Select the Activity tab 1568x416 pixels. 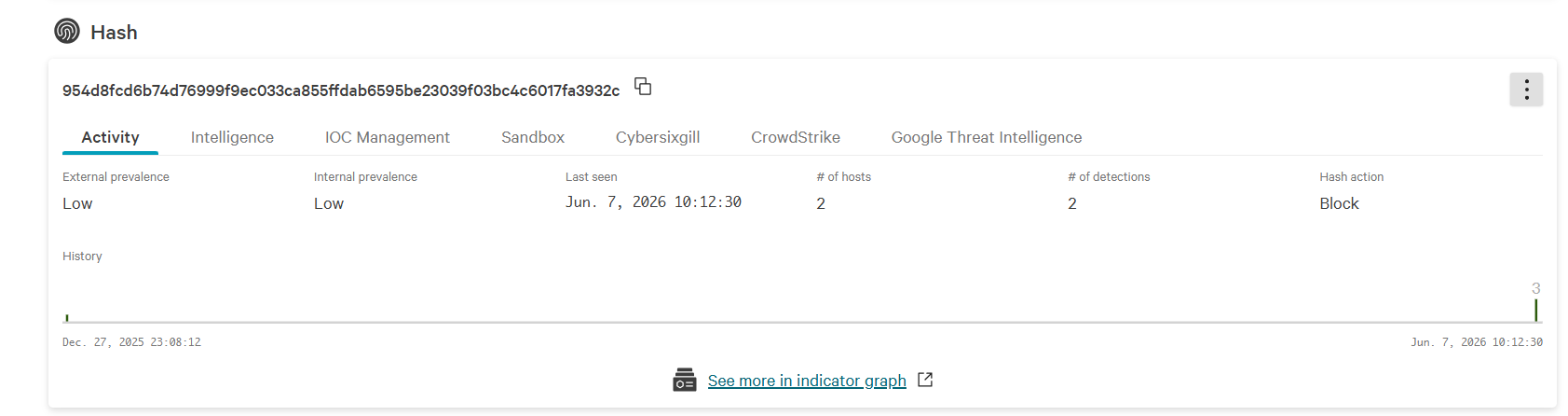tap(110, 137)
